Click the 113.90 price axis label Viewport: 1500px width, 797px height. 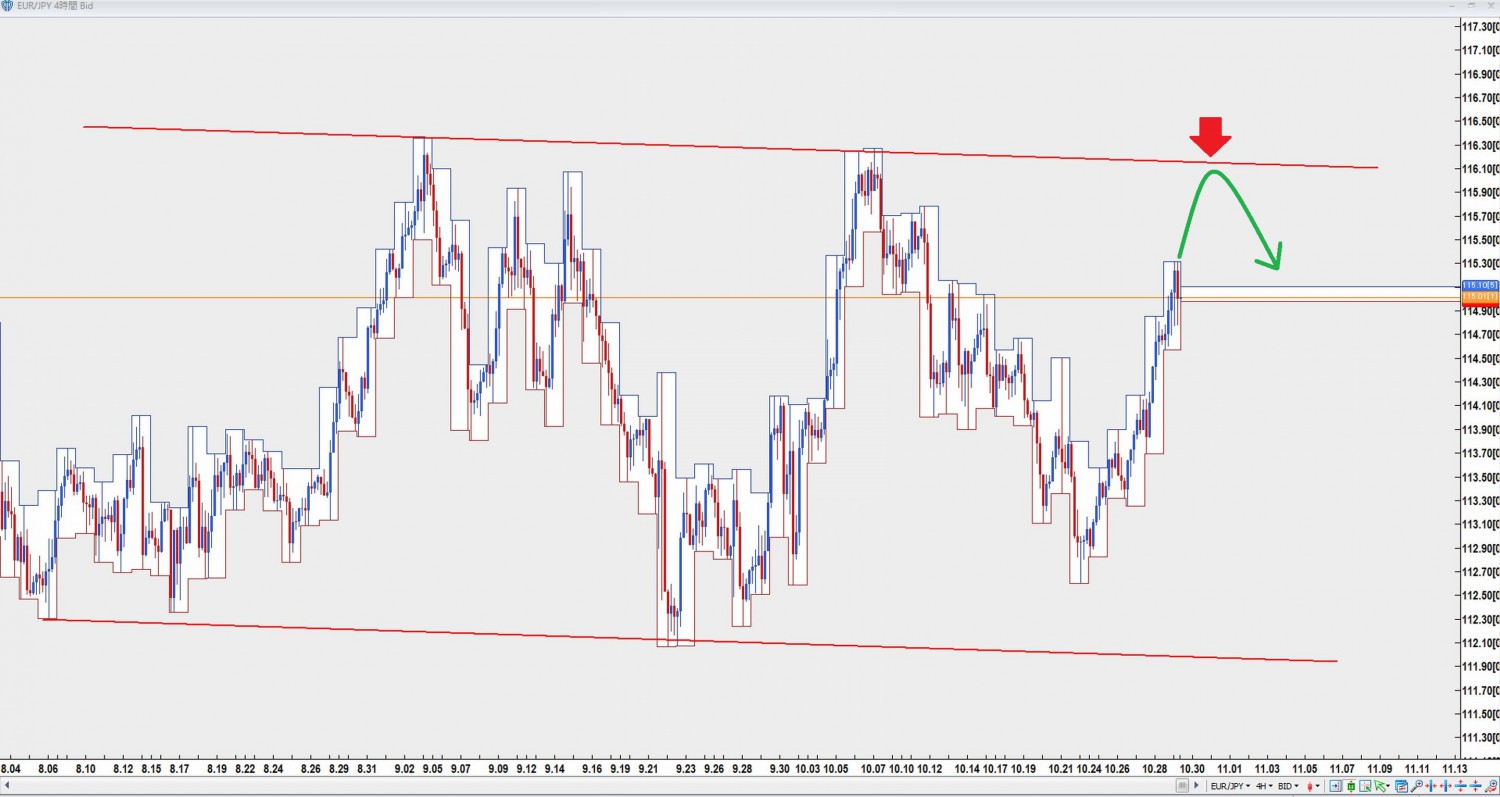(1479, 430)
